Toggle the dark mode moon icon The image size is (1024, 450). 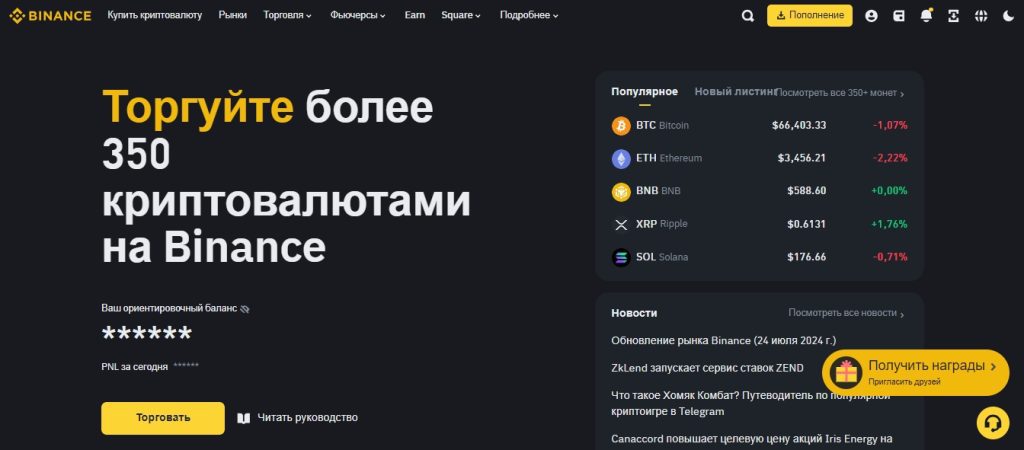[x=1008, y=16]
